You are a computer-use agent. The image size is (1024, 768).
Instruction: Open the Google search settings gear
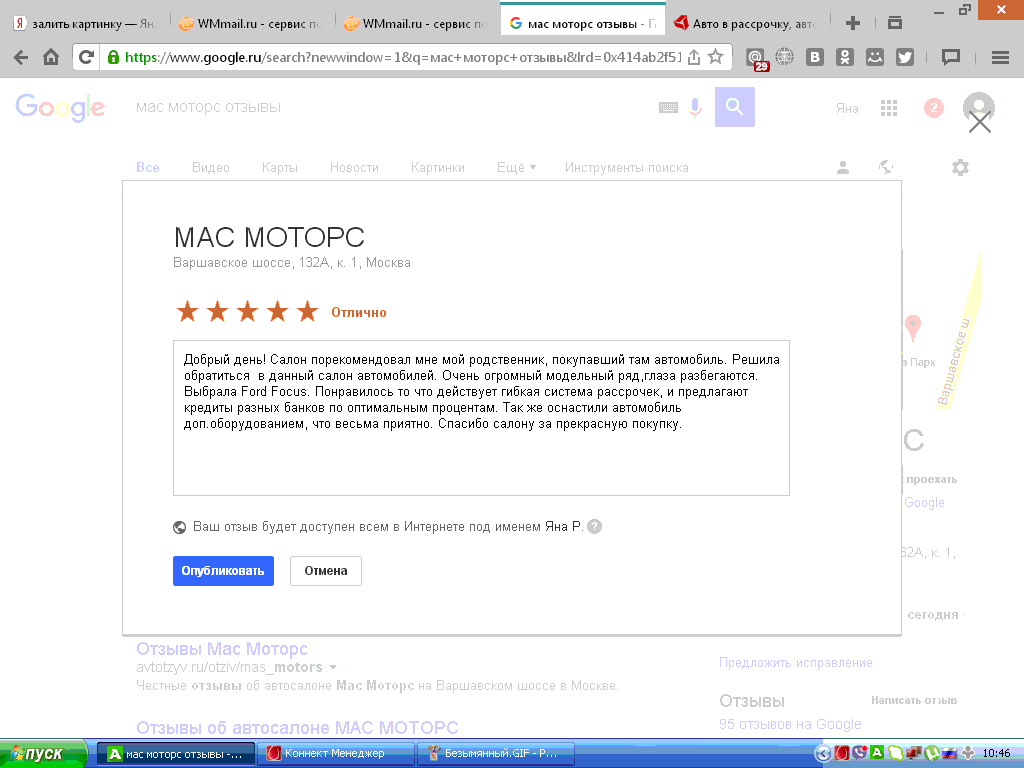pyautogui.click(x=960, y=168)
